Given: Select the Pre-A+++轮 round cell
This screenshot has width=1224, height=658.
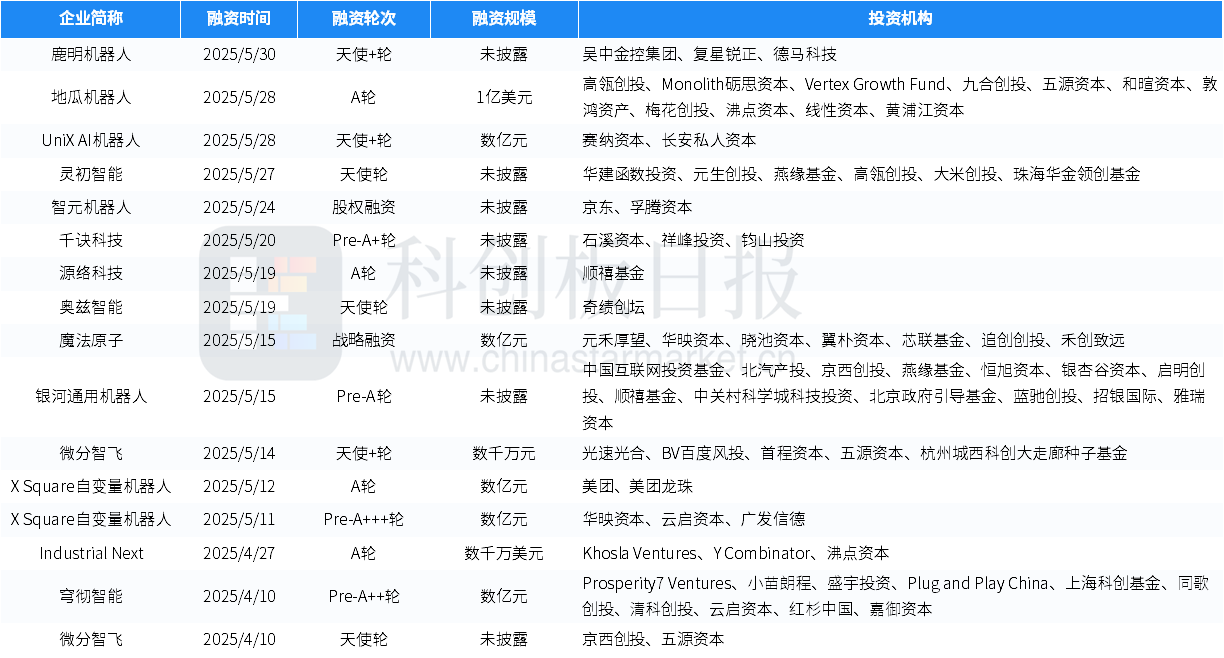Looking at the screenshot, I should pyautogui.click(x=363, y=519).
